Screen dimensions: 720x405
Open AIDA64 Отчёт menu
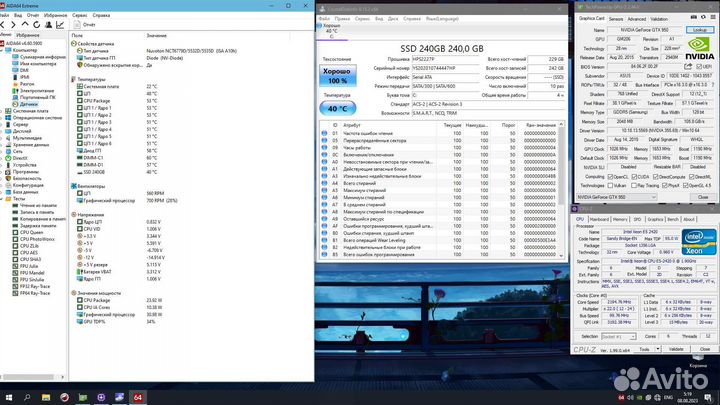[33, 15]
